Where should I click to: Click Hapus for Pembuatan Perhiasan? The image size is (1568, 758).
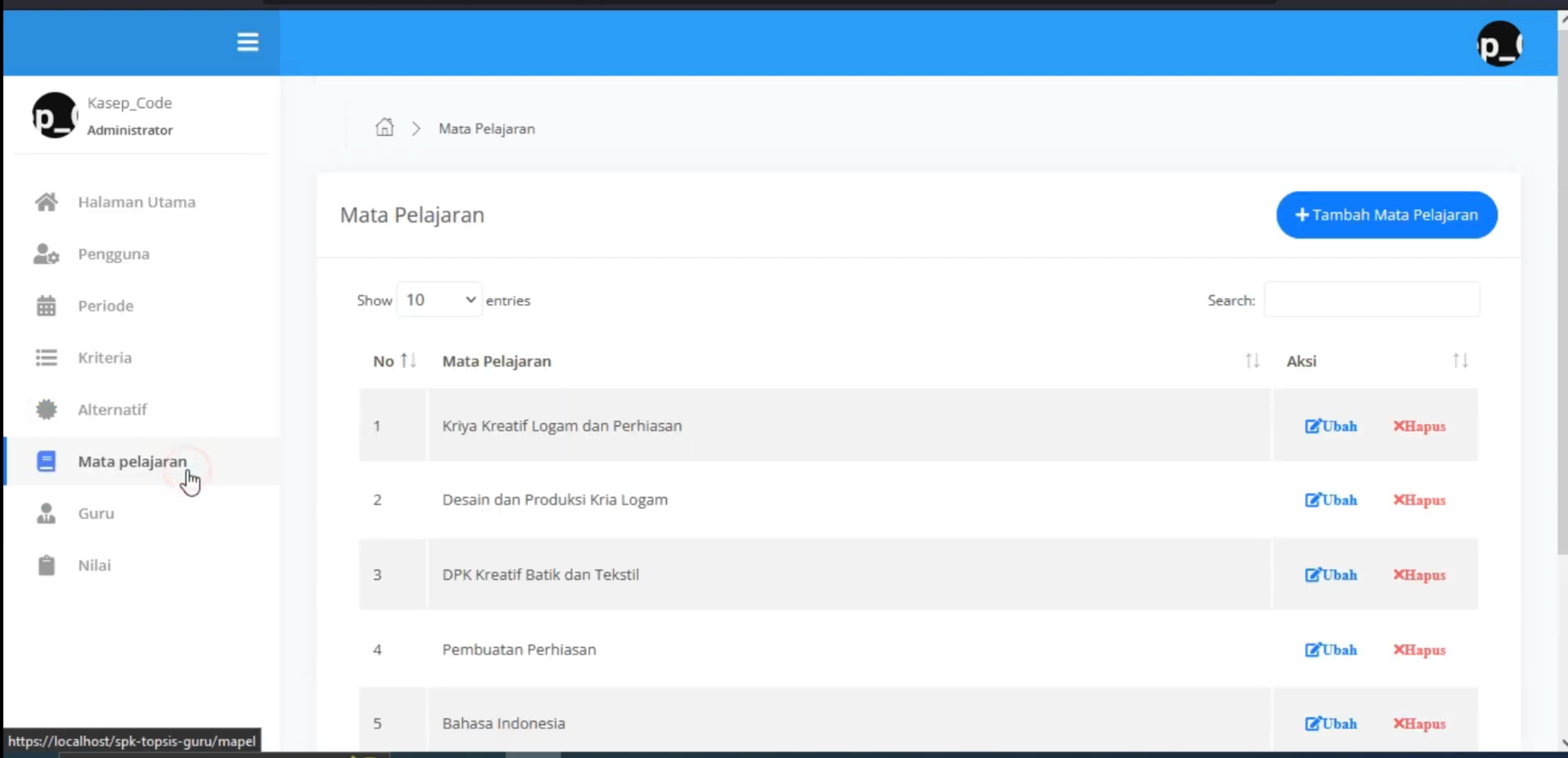click(1419, 650)
